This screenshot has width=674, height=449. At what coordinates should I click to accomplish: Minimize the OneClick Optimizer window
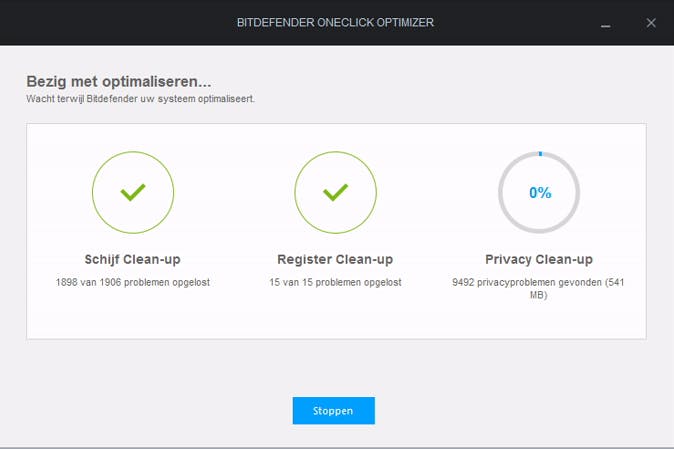tap(603, 22)
